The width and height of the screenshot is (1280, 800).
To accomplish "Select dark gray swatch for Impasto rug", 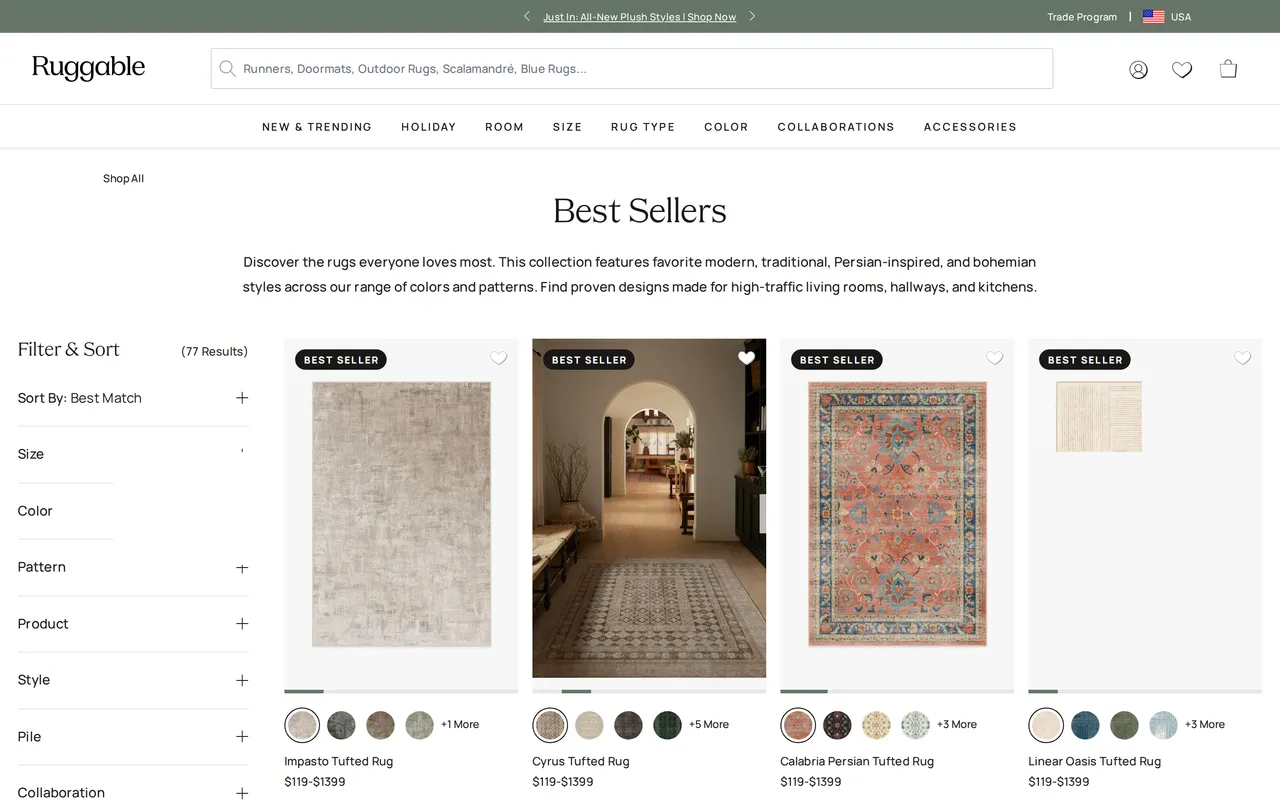I will 341,725.
